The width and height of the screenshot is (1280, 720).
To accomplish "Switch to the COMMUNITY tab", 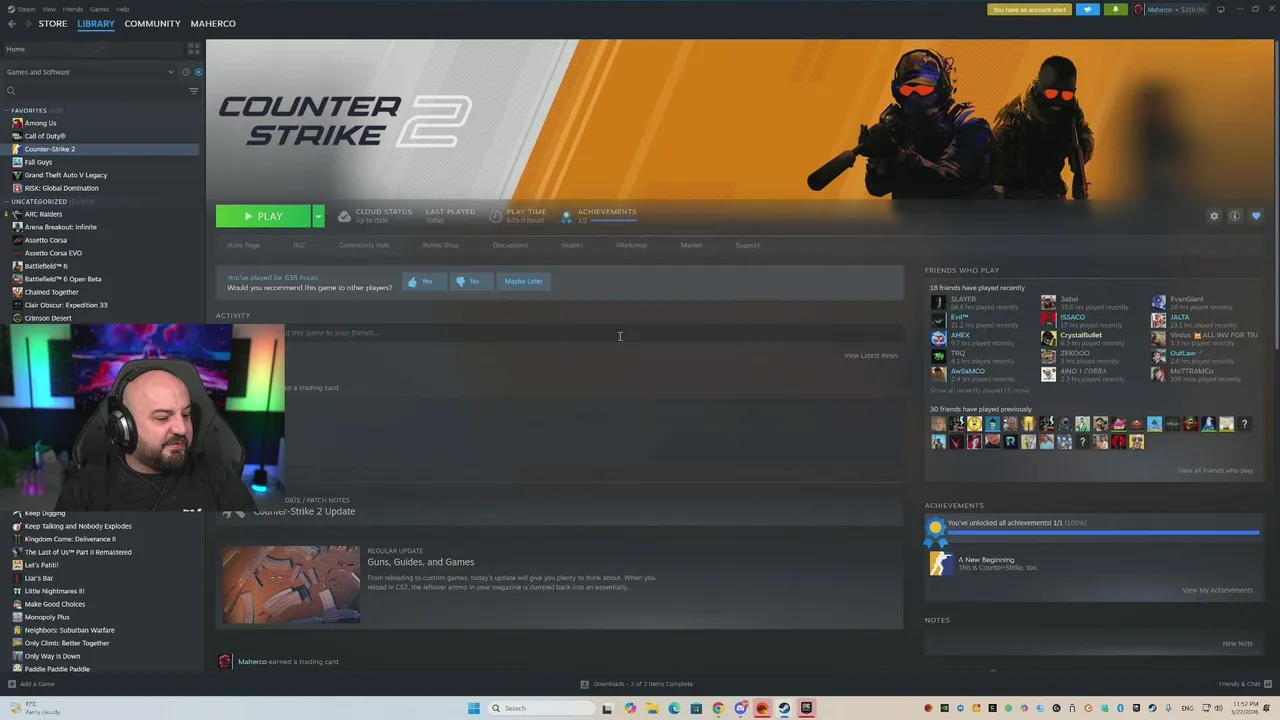I will pos(152,24).
